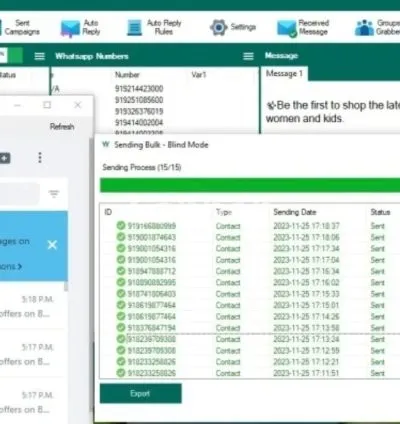Dismiss the blue notification banner with its X
400x424 pixels.
coord(52,245)
